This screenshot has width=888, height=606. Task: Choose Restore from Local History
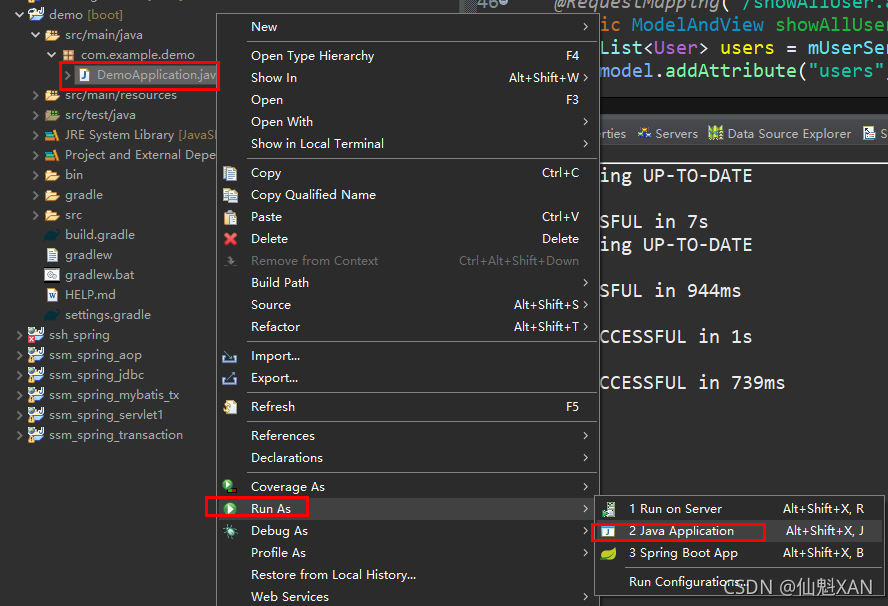tap(407, 575)
